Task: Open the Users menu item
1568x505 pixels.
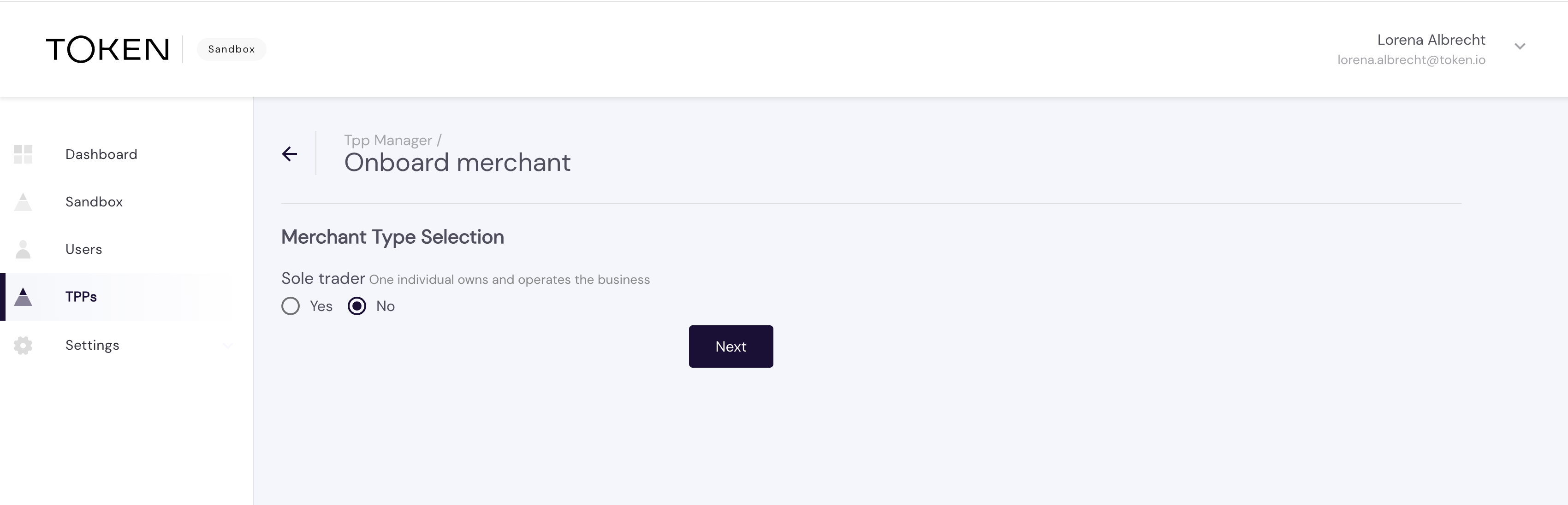Action: tap(84, 249)
